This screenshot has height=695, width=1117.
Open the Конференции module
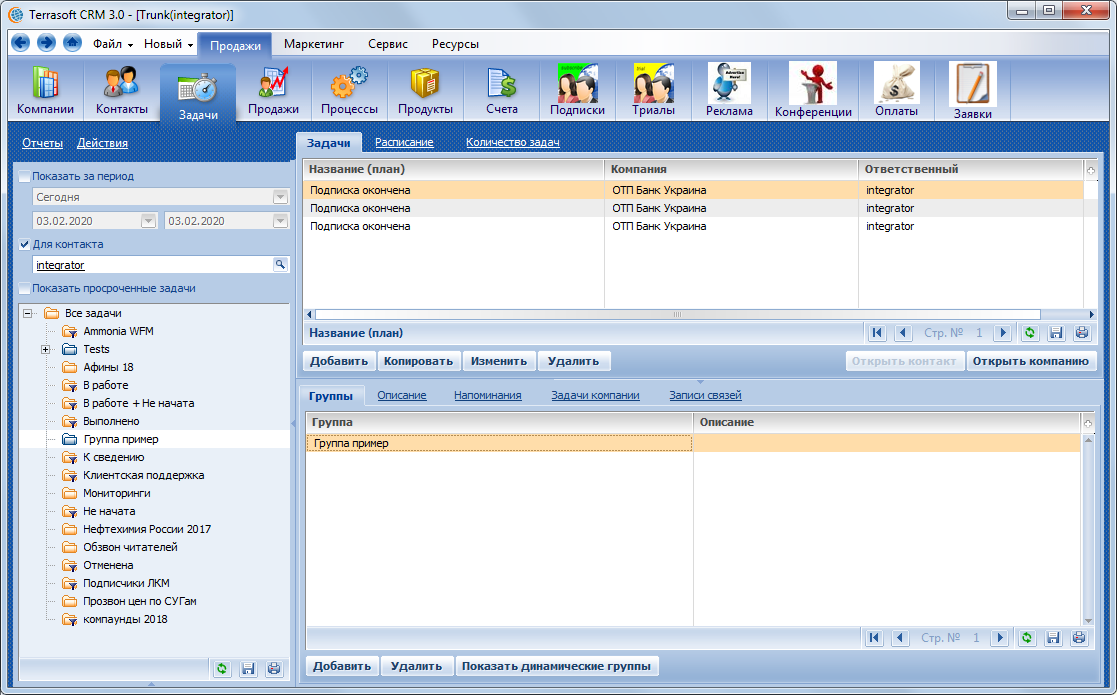point(814,90)
